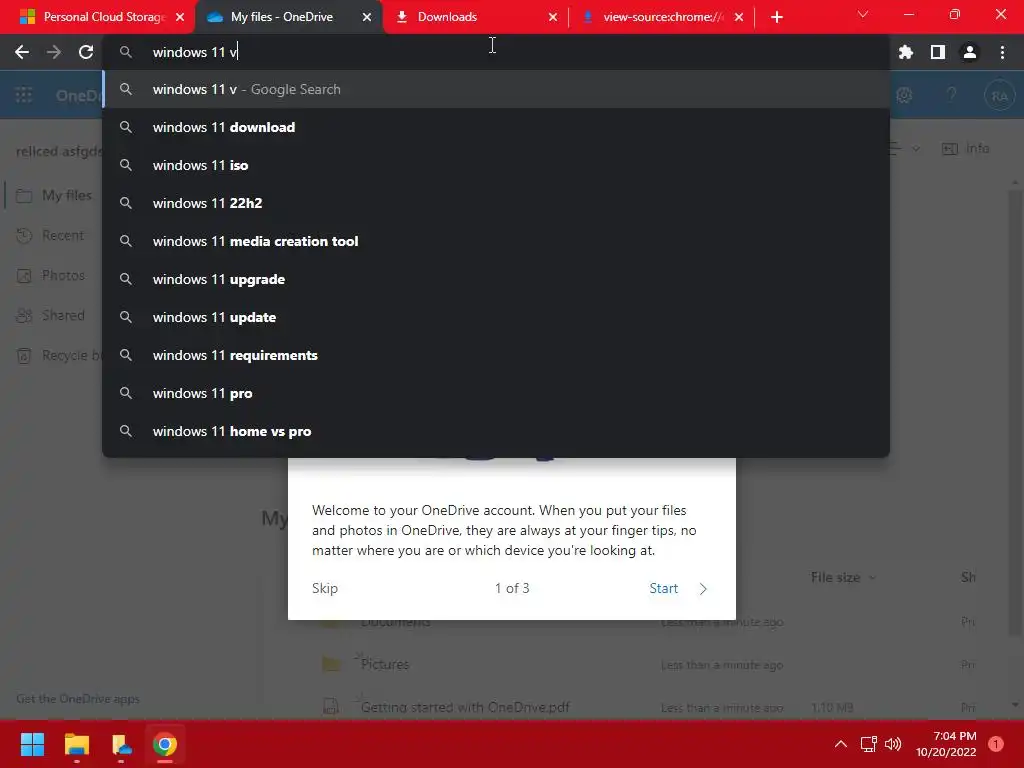The image size is (1024, 768).
Task: Pick the 'windows 11 home vs pro' suggestion
Action: 496,431
